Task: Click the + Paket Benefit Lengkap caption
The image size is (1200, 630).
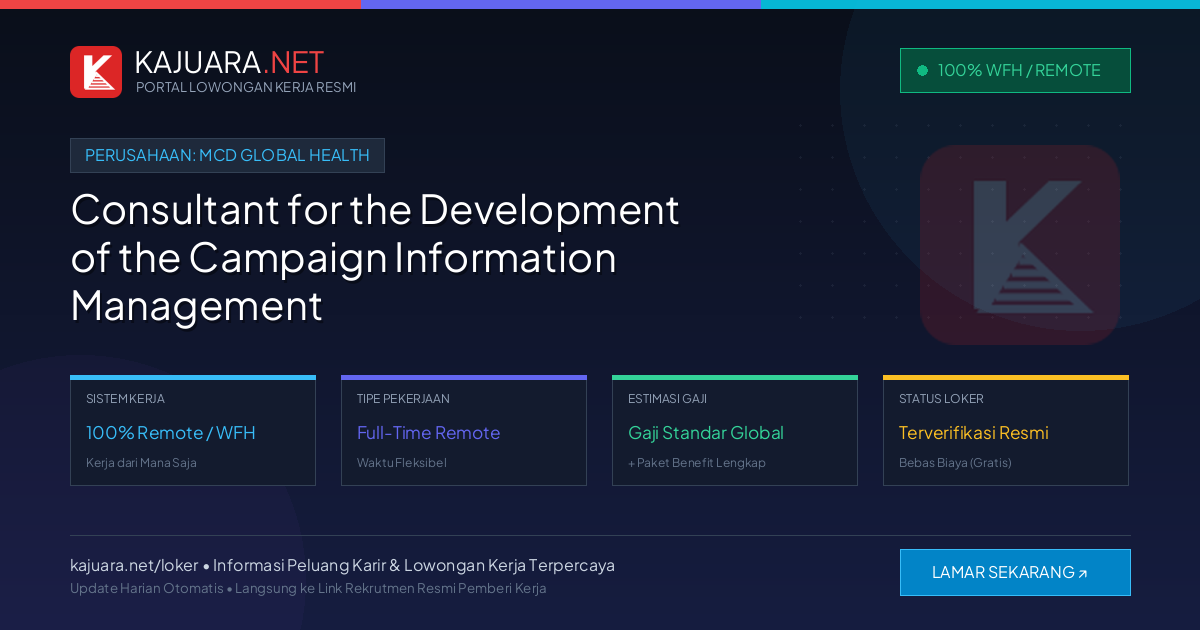Action: coord(697,463)
